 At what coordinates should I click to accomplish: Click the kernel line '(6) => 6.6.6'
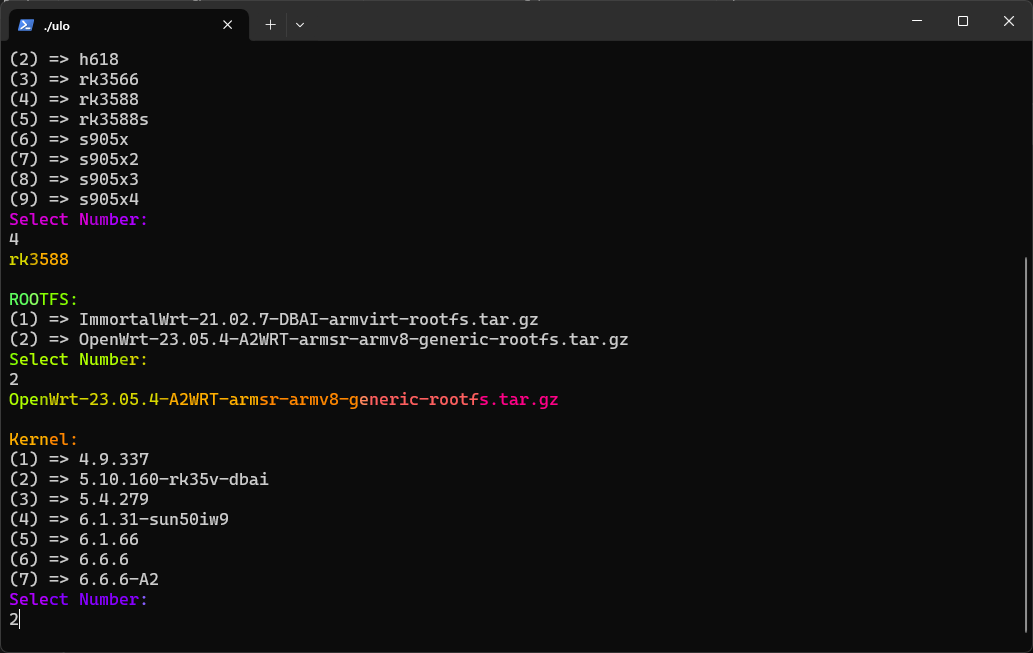coord(69,559)
